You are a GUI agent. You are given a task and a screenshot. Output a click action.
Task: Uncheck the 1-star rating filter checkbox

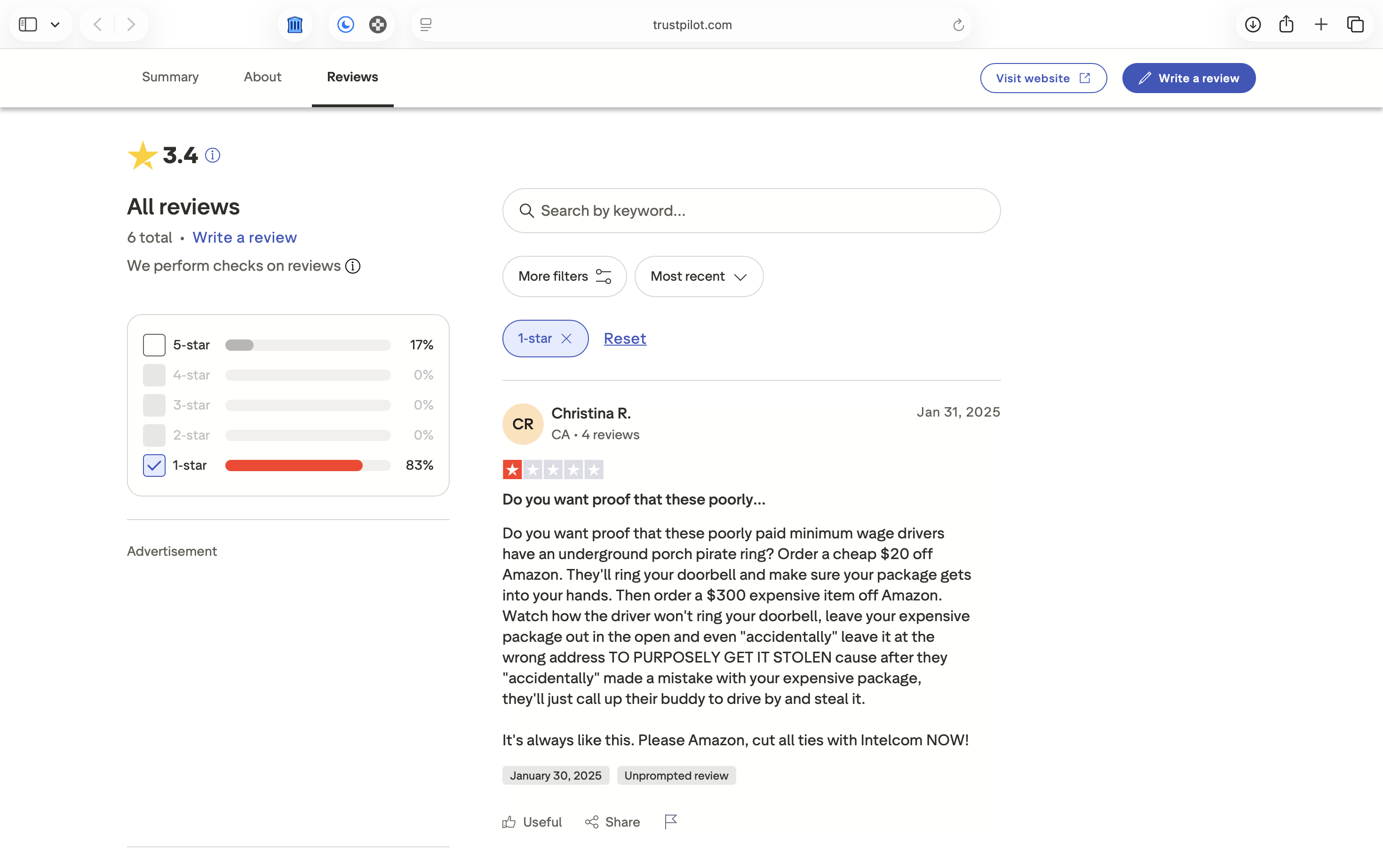[153, 465]
